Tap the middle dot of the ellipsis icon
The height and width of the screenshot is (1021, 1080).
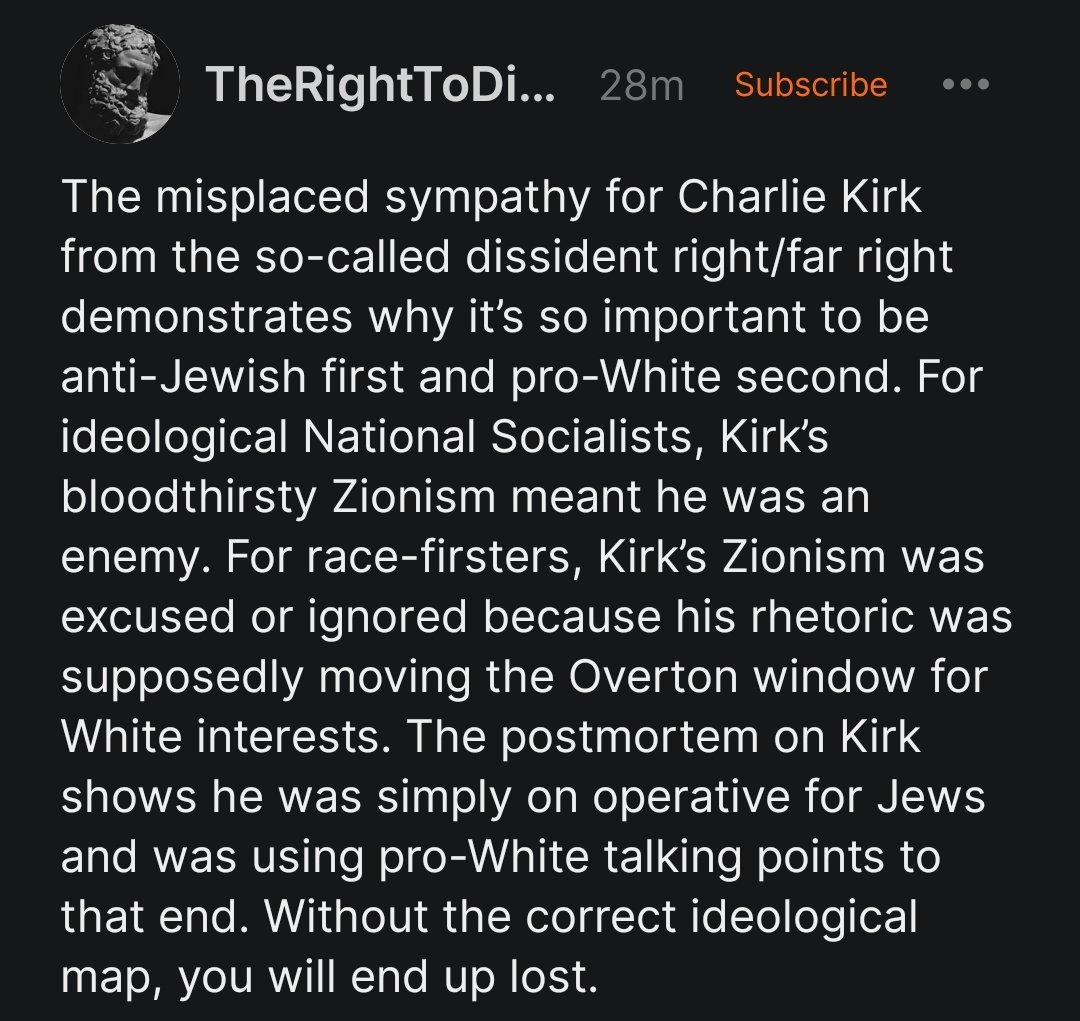(966, 84)
